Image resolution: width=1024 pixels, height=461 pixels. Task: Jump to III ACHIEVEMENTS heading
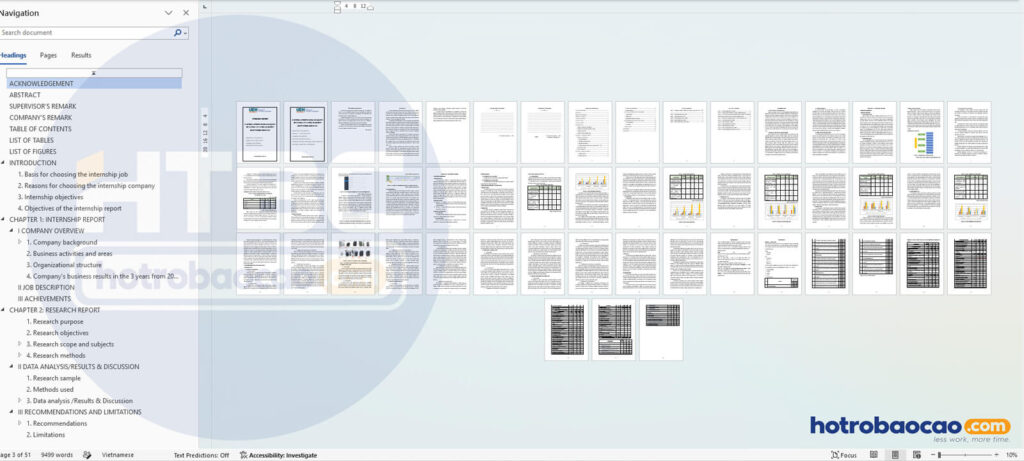pyautogui.click(x=44, y=299)
